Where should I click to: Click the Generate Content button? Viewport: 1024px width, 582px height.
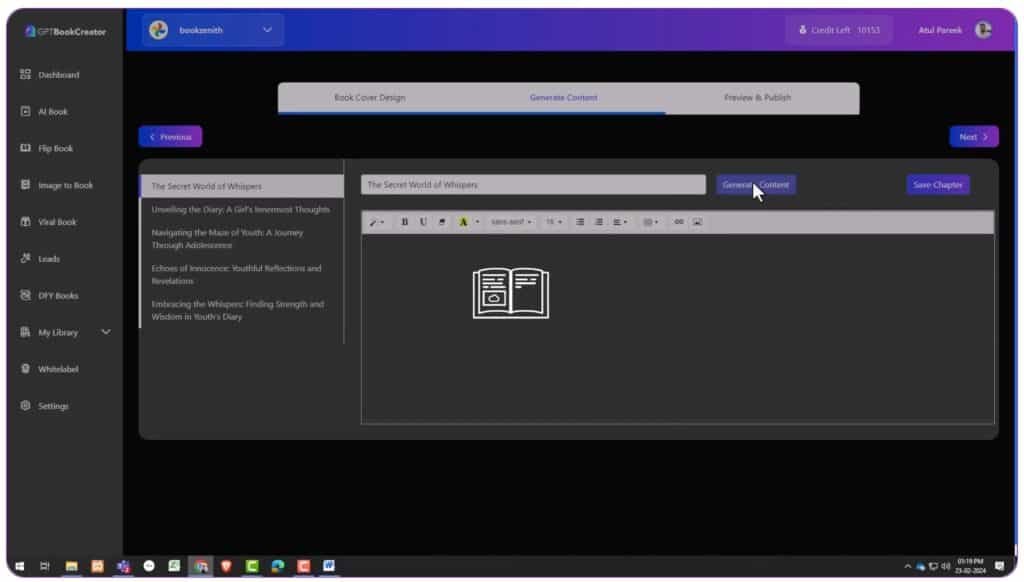click(756, 185)
